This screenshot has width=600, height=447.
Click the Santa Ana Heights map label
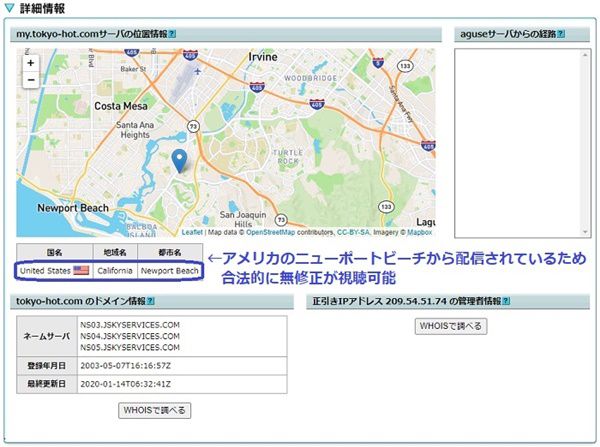135,130
